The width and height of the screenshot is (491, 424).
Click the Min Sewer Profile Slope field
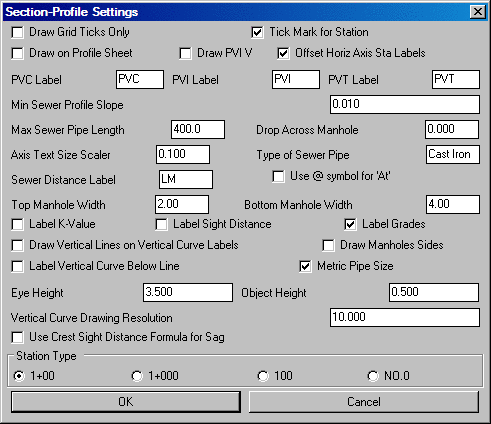click(x=405, y=104)
